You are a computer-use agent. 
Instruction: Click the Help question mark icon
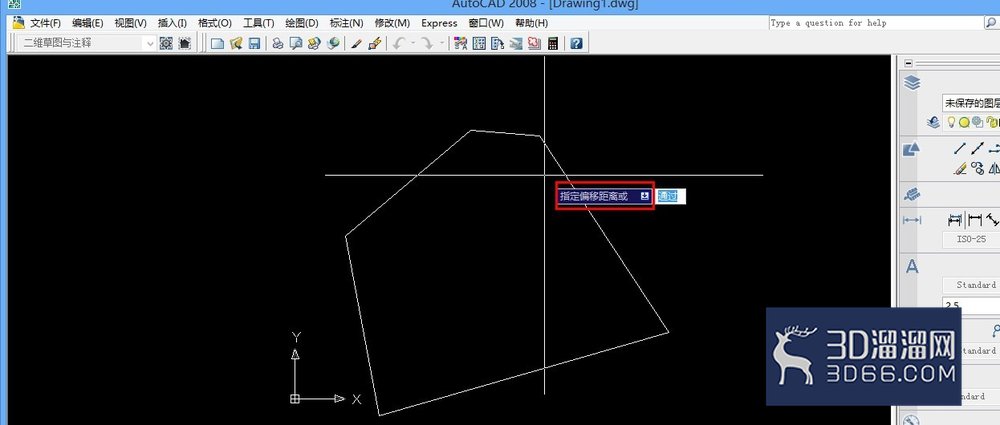pyautogui.click(x=576, y=43)
